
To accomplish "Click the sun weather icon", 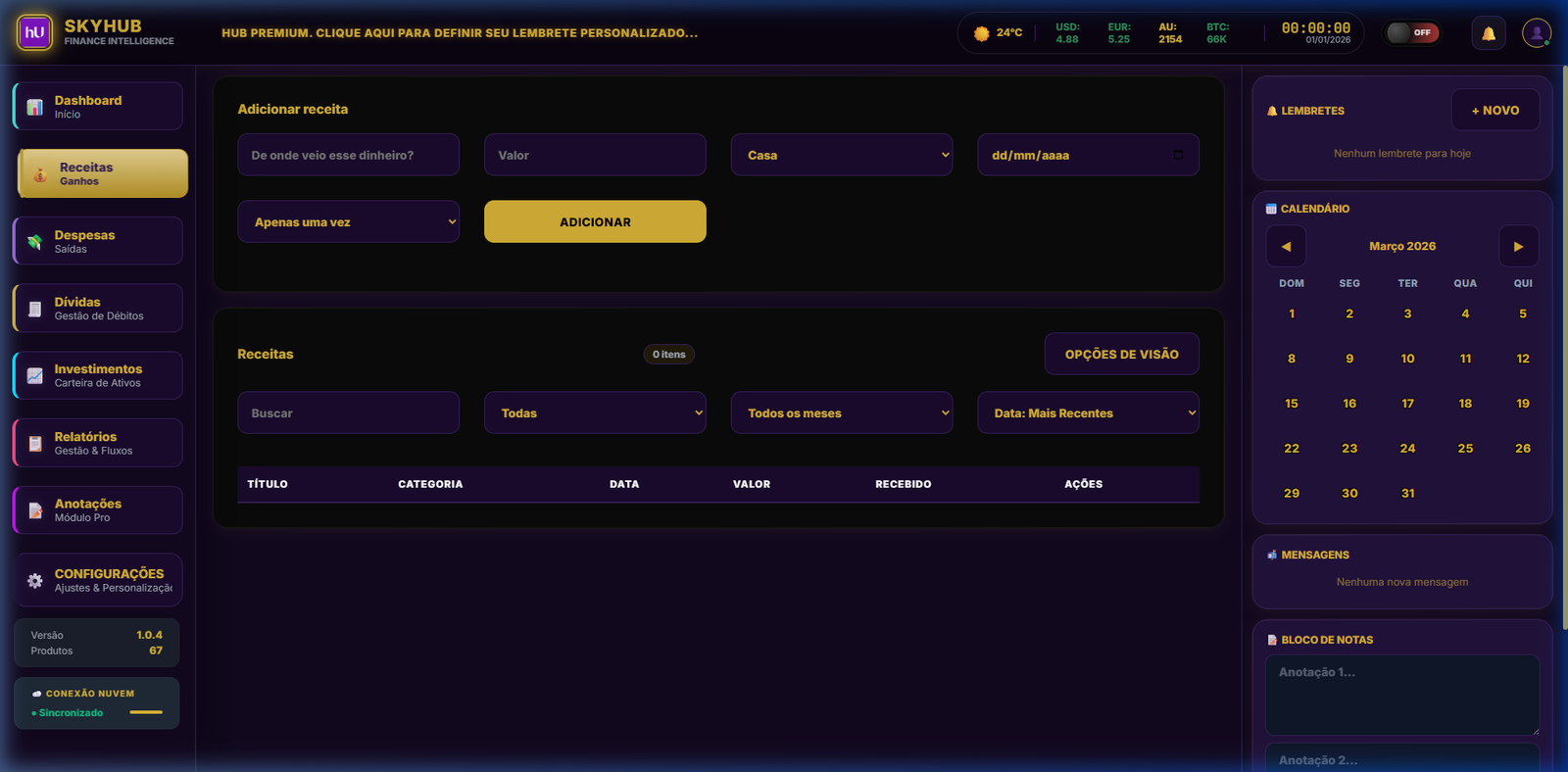I will (x=981, y=33).
